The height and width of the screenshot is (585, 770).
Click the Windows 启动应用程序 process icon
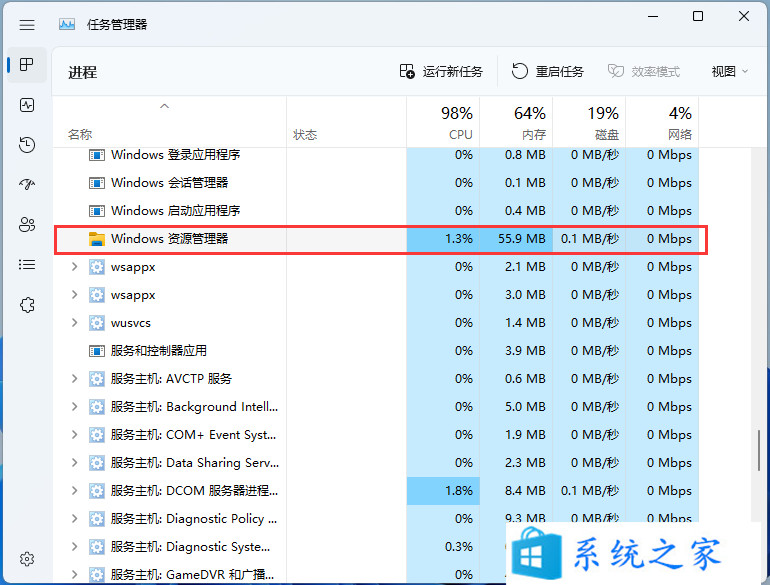[97, 211]
